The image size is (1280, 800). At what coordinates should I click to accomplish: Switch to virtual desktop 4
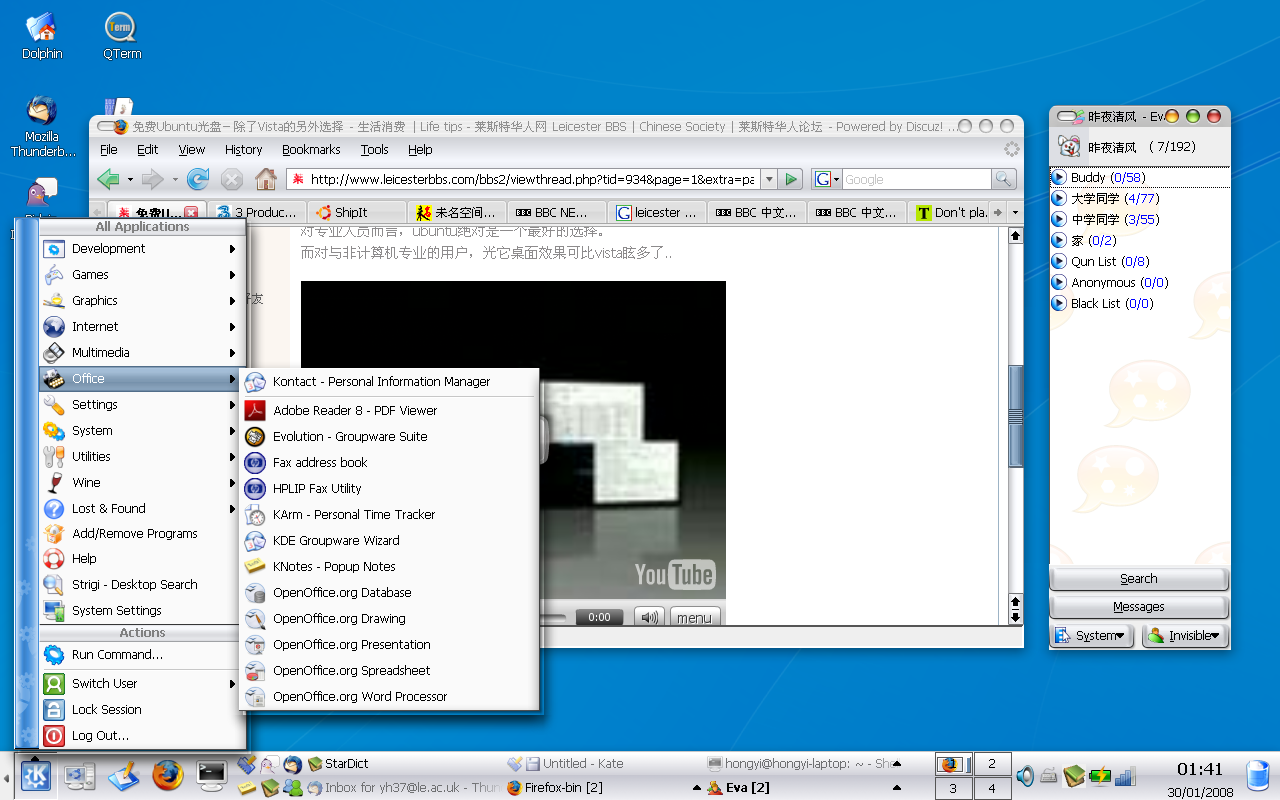992,788
